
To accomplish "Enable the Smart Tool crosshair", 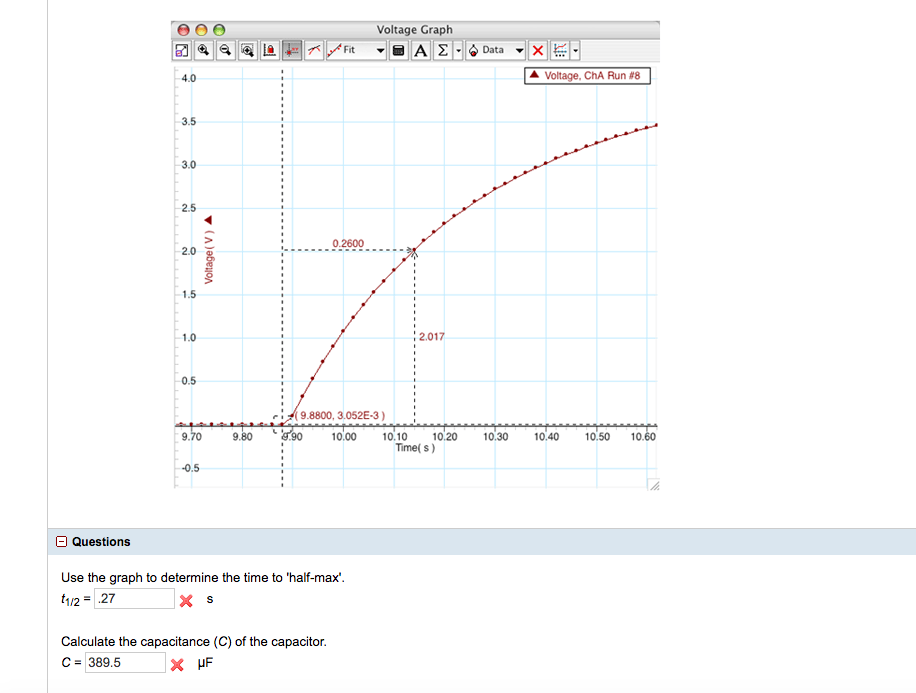I will [291, 50].
